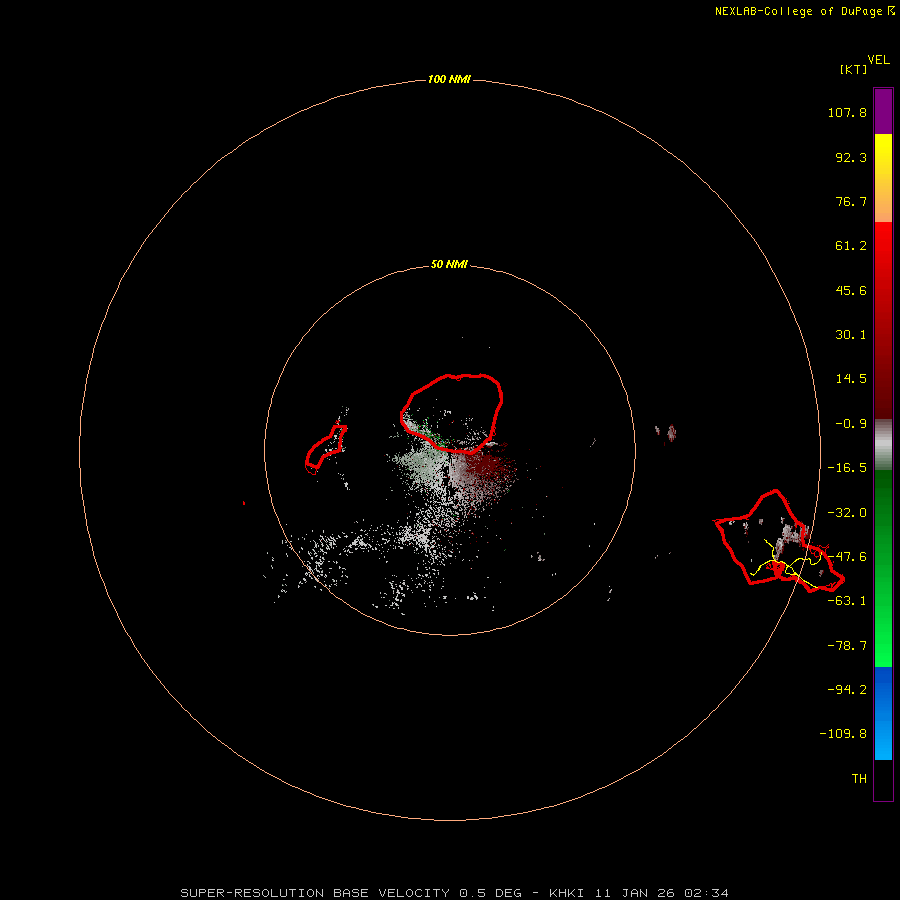The image size is (900, 900).
Task: Click the blue segment of the color bar
Action: (x=883, y=713)
